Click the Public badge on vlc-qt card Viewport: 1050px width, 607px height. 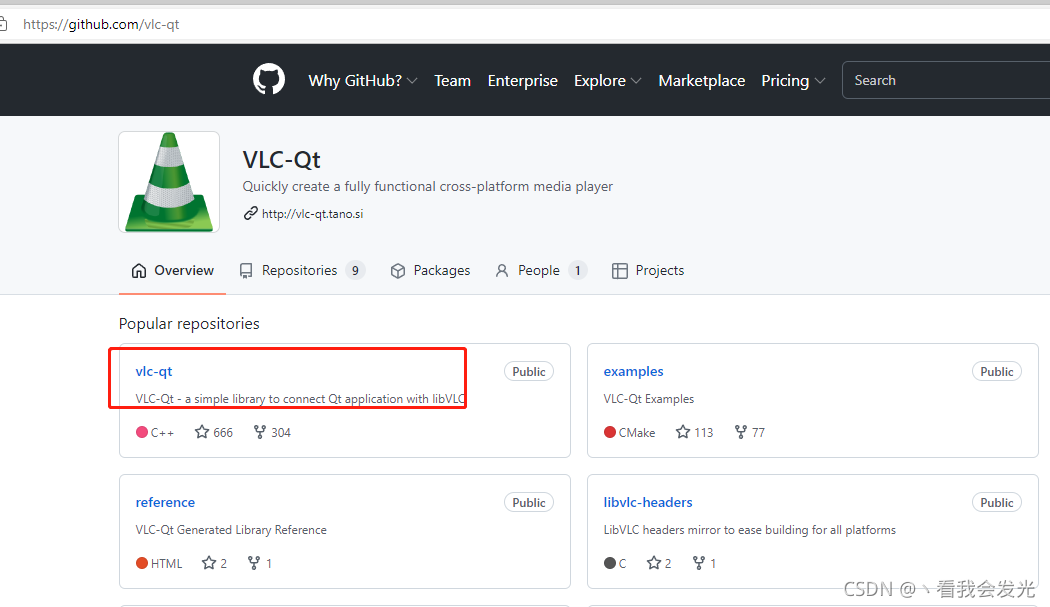click(529, 372)
